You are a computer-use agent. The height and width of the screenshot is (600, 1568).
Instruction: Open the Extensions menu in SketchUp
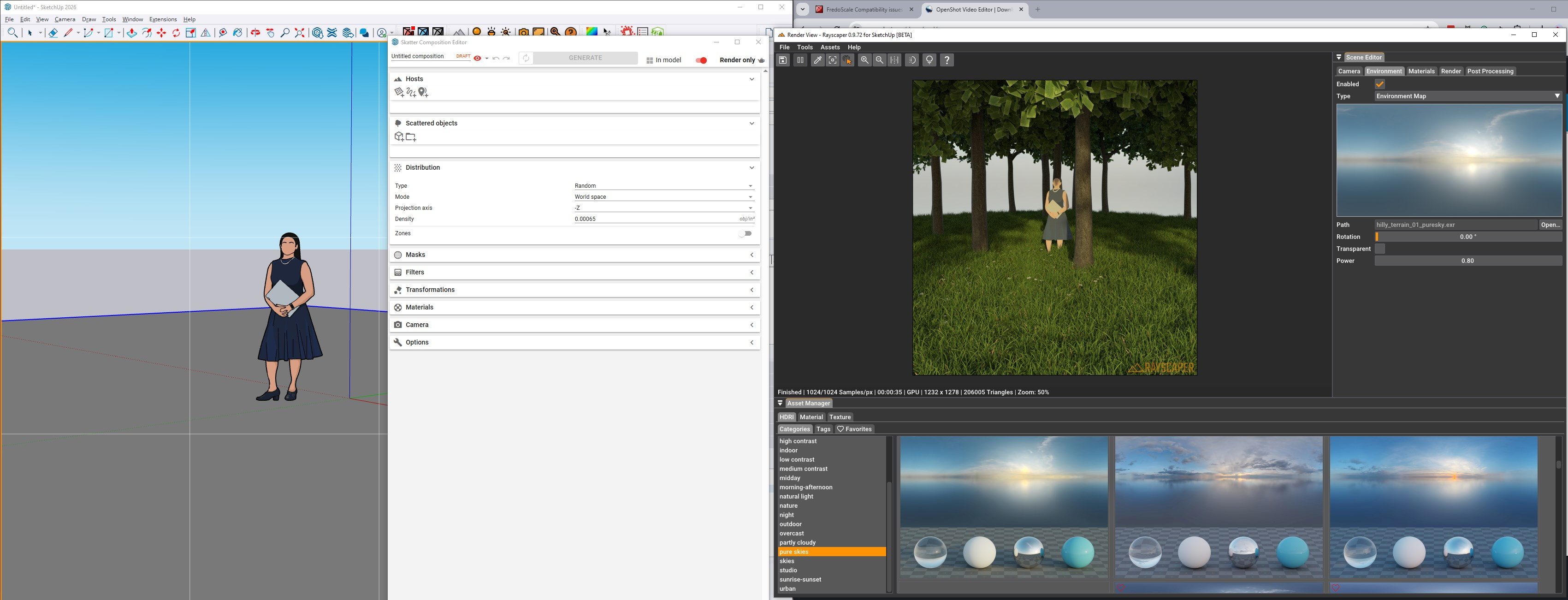(x=163, y=19)
